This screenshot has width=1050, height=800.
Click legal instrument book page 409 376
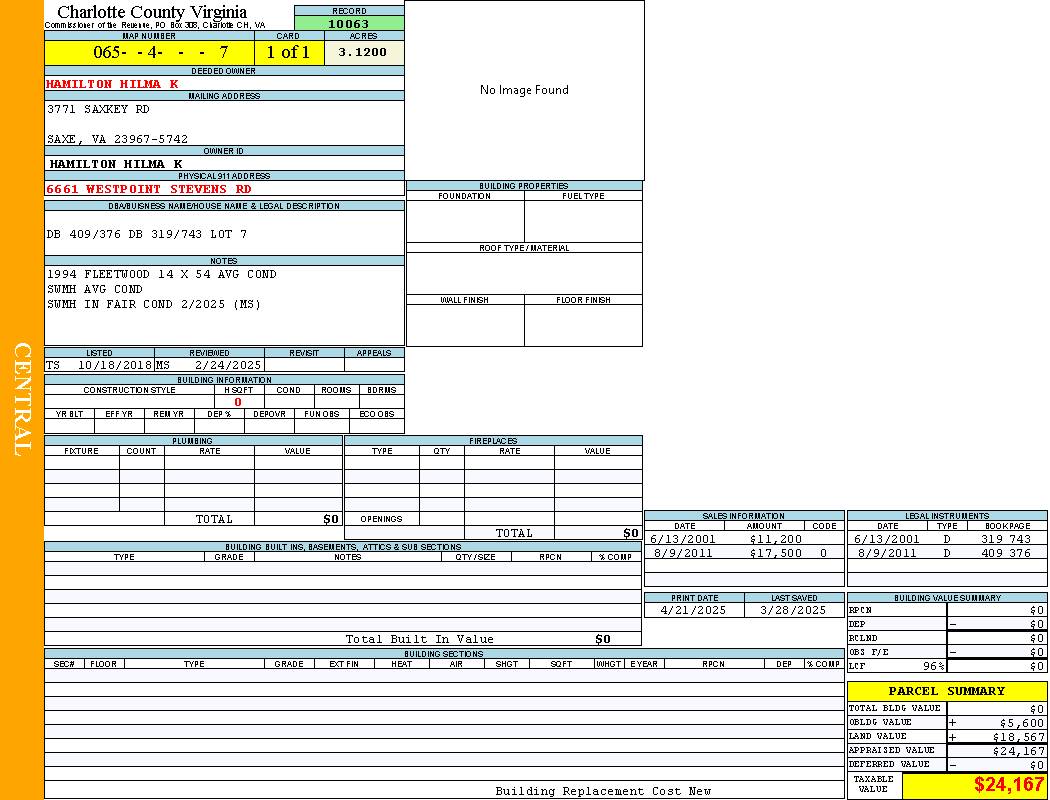click(1005, 553)
